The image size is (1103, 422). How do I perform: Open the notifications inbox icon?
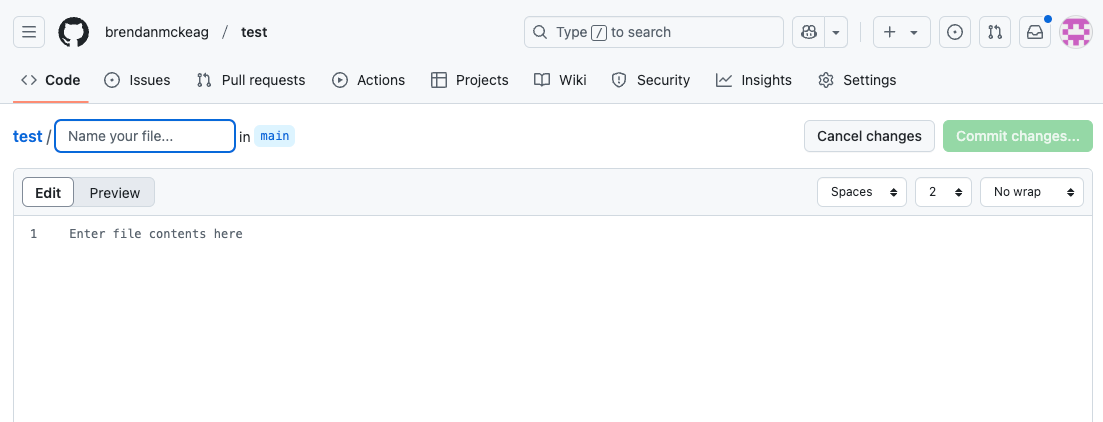[x=1035, y=32]
